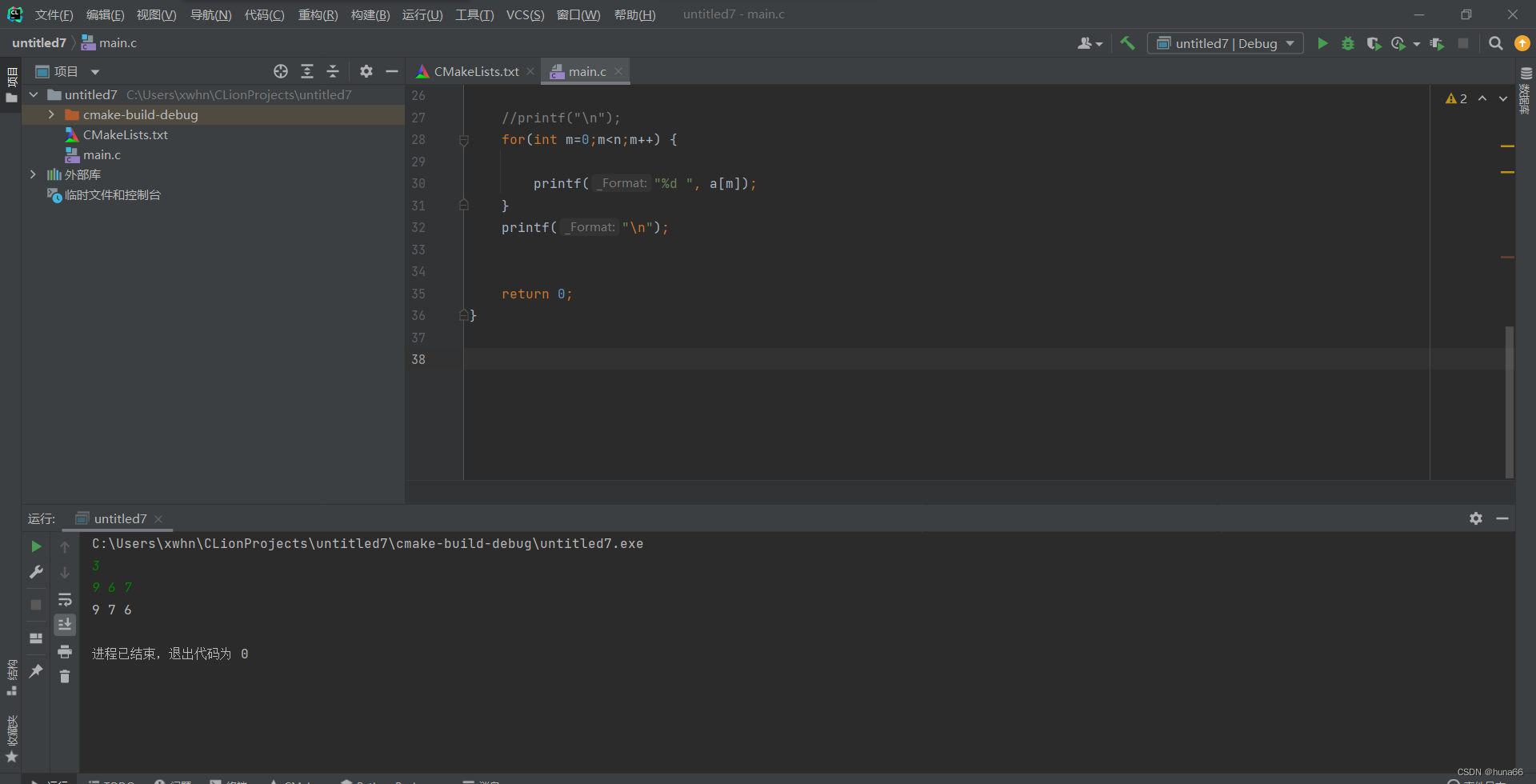This screenshot has height=784, width=1536.
Task: Clear console output with trash icon
Action: [65, 677]
